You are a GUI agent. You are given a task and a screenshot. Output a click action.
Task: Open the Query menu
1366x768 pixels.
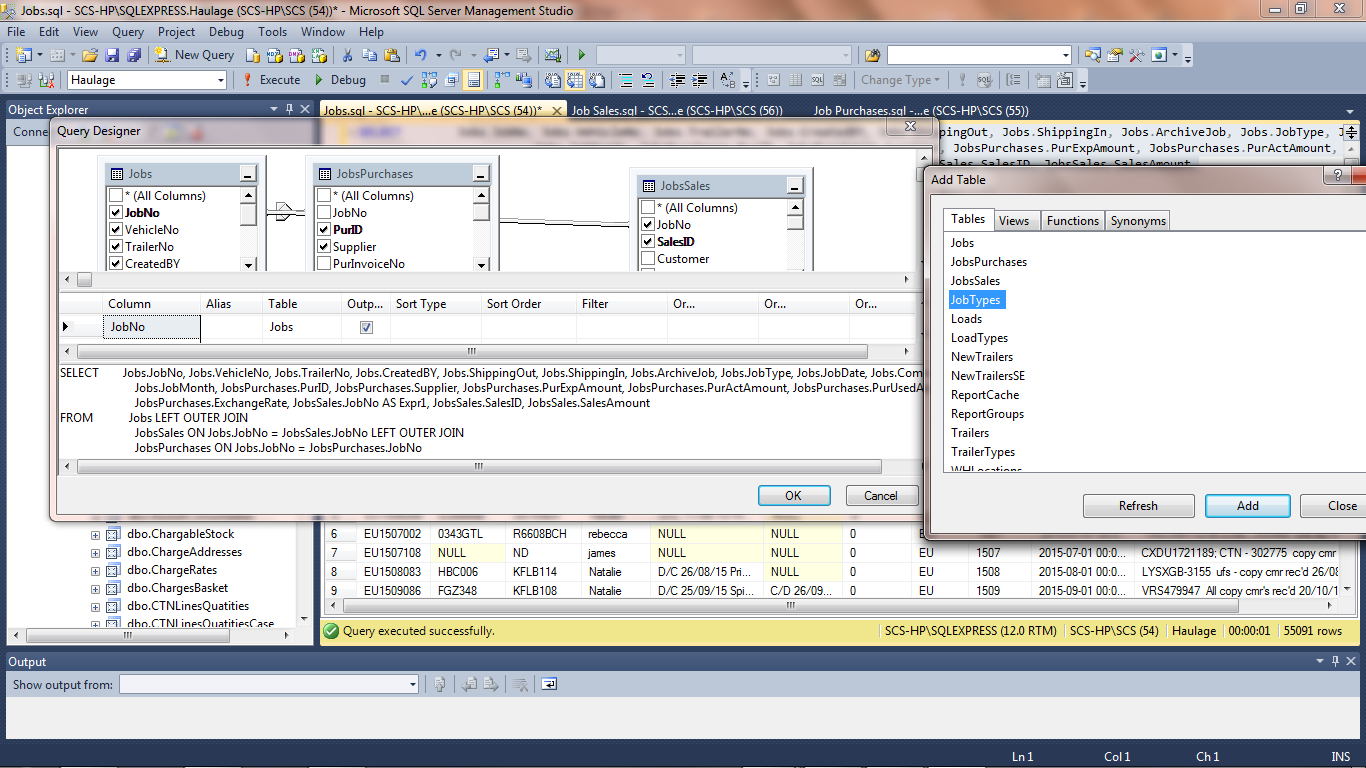click(x=128, y=32)
